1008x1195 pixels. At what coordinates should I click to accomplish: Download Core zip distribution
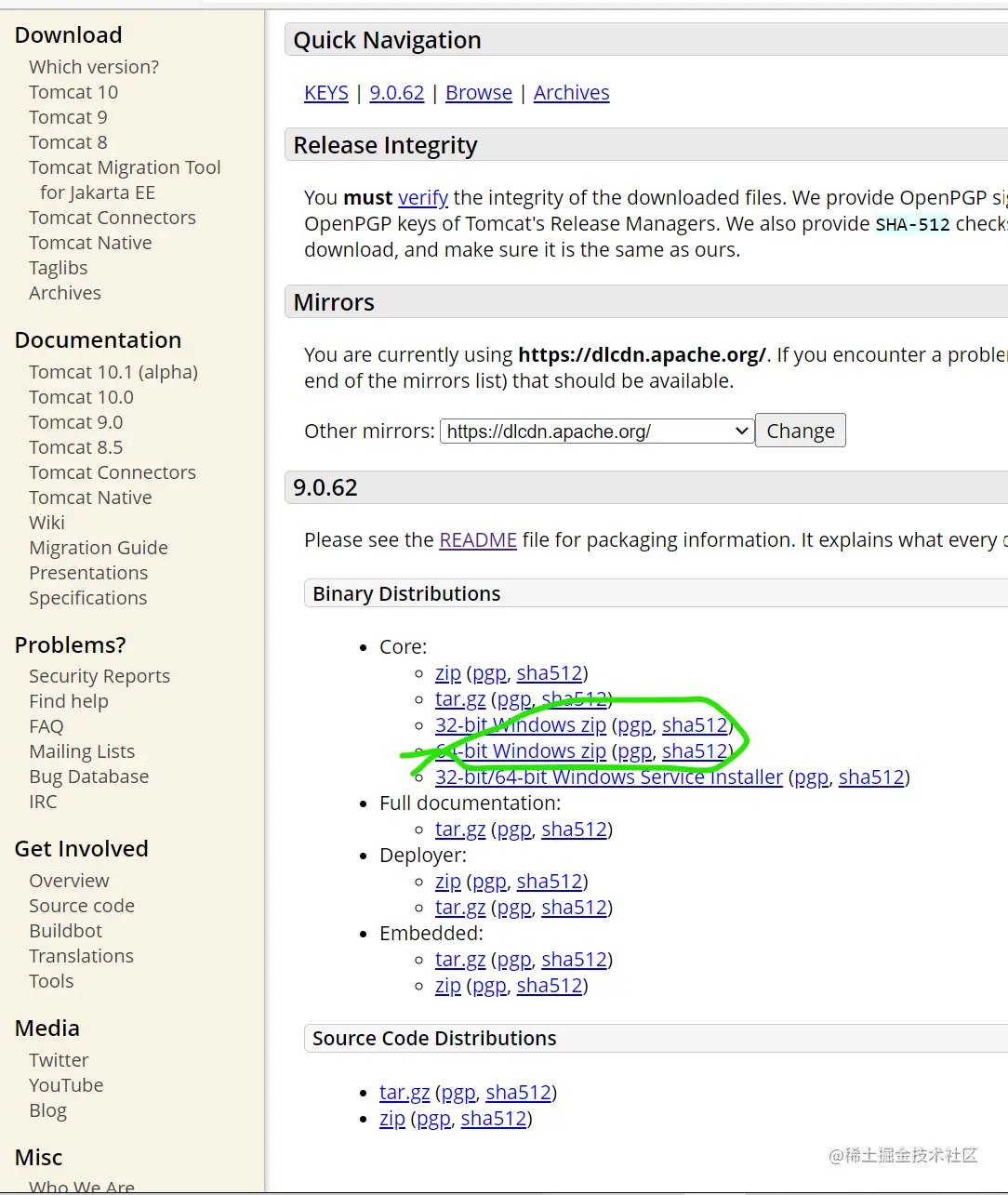click(x=448, y=673)
